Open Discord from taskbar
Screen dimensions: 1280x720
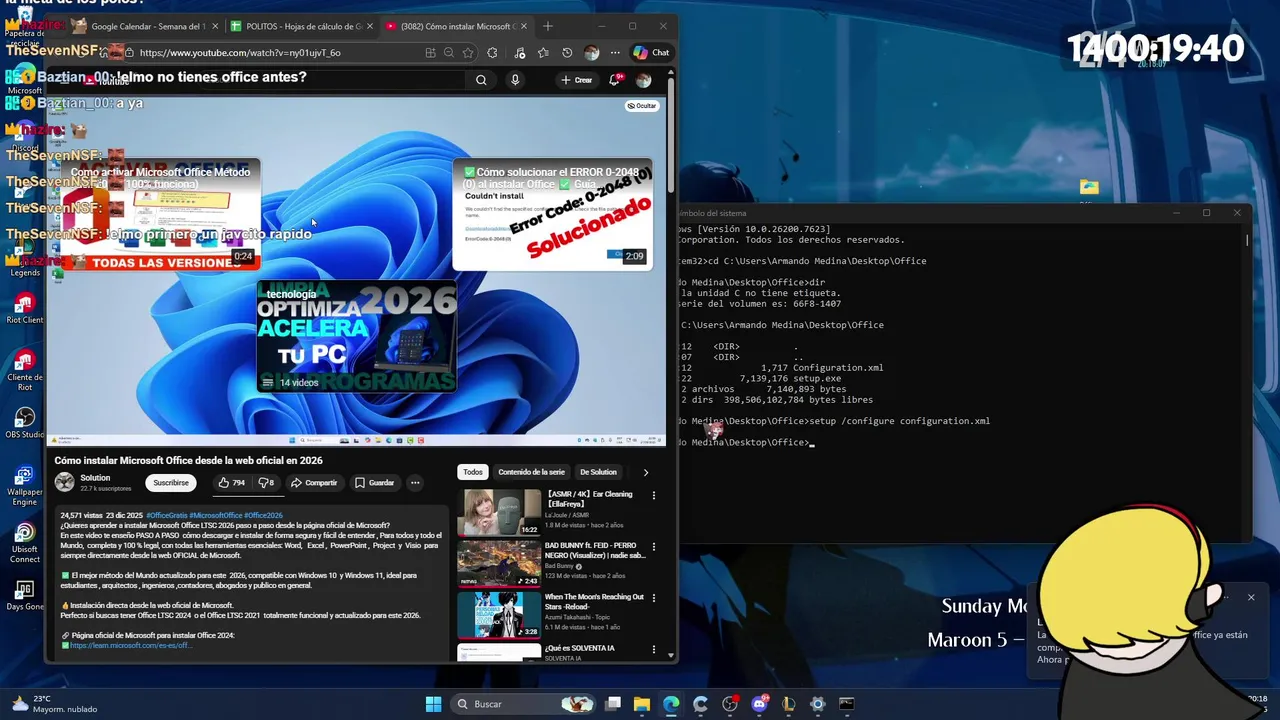tap(759, 704)
